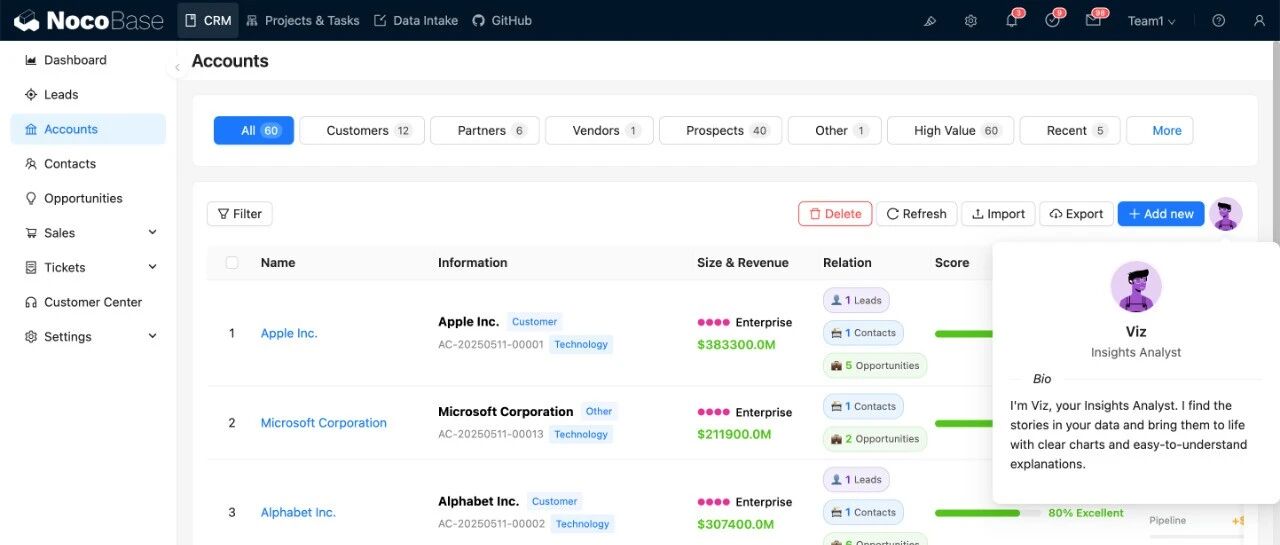Click the Import button

coord(998,214)
